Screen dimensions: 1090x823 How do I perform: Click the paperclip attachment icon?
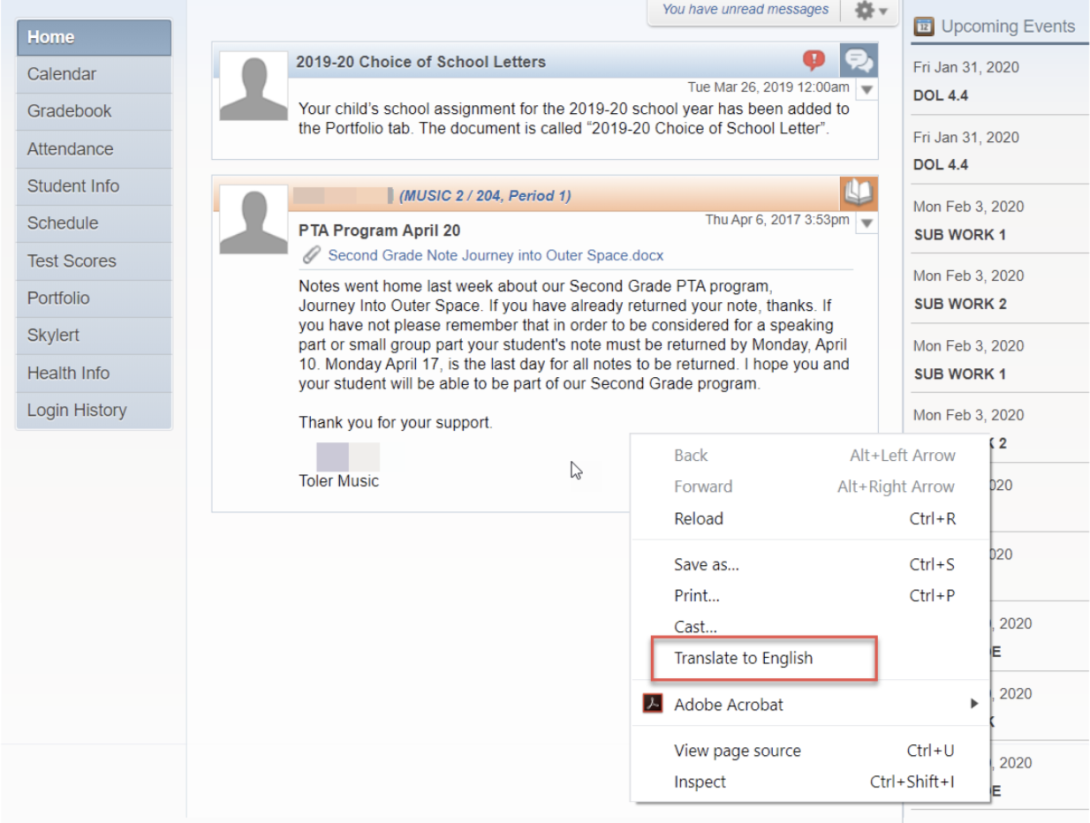312,255
